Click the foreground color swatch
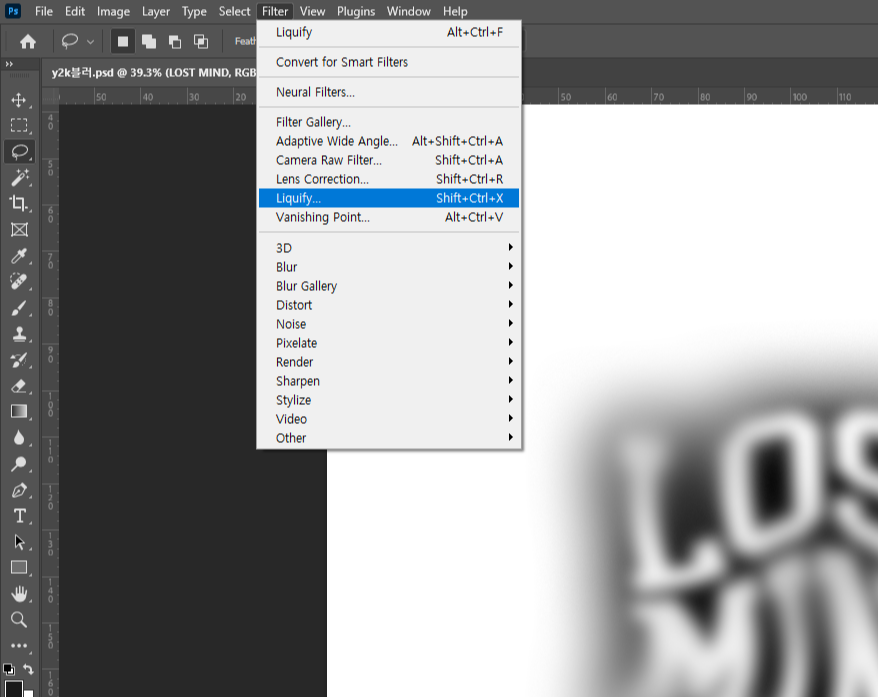Image resolution: width=878 pixels, height=697 pixels. point(13,689)
